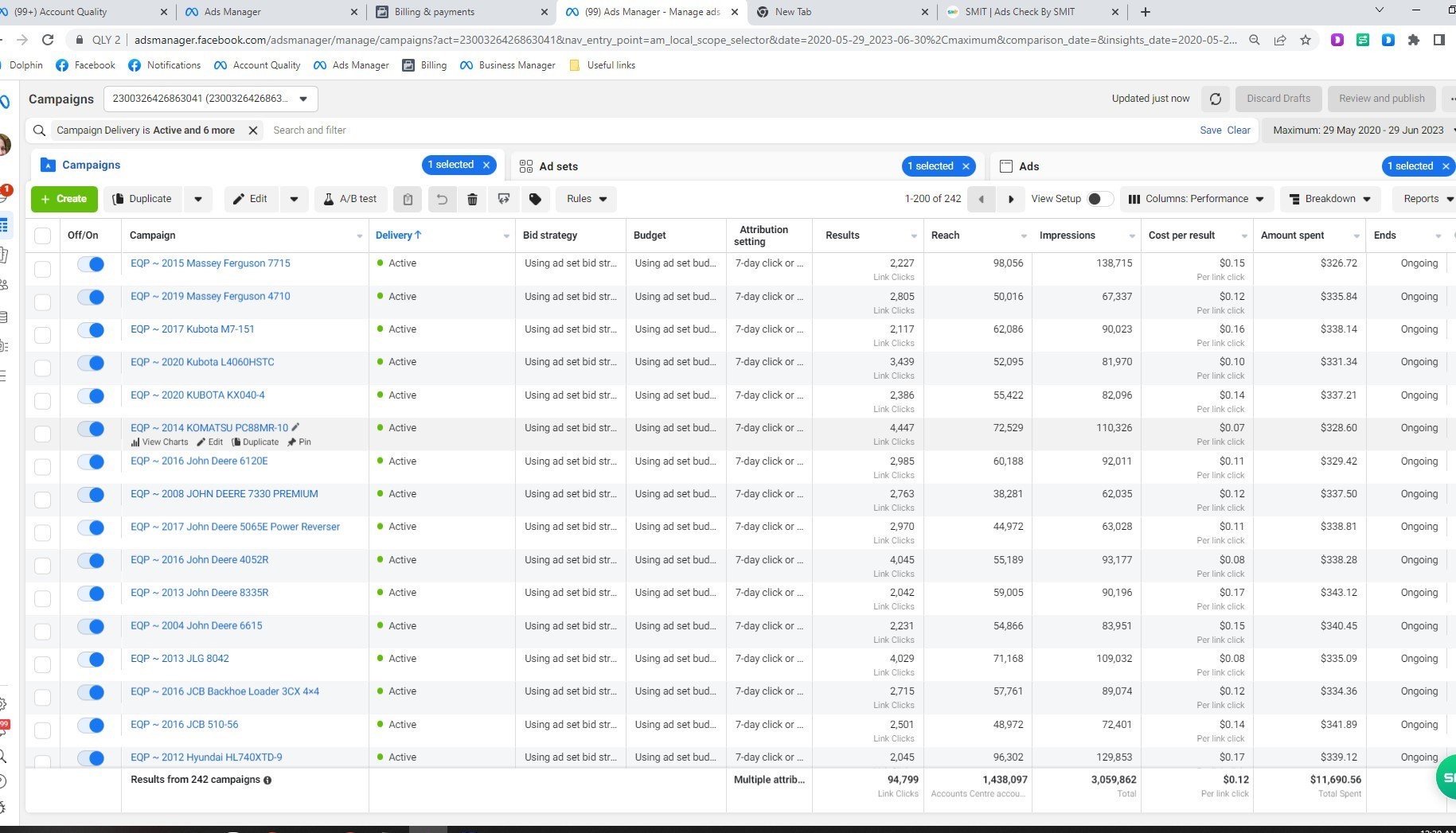Clear the Ad sets 1 selected badge
The height and width of the screenshot is (833, 1456).
point(966,166)
